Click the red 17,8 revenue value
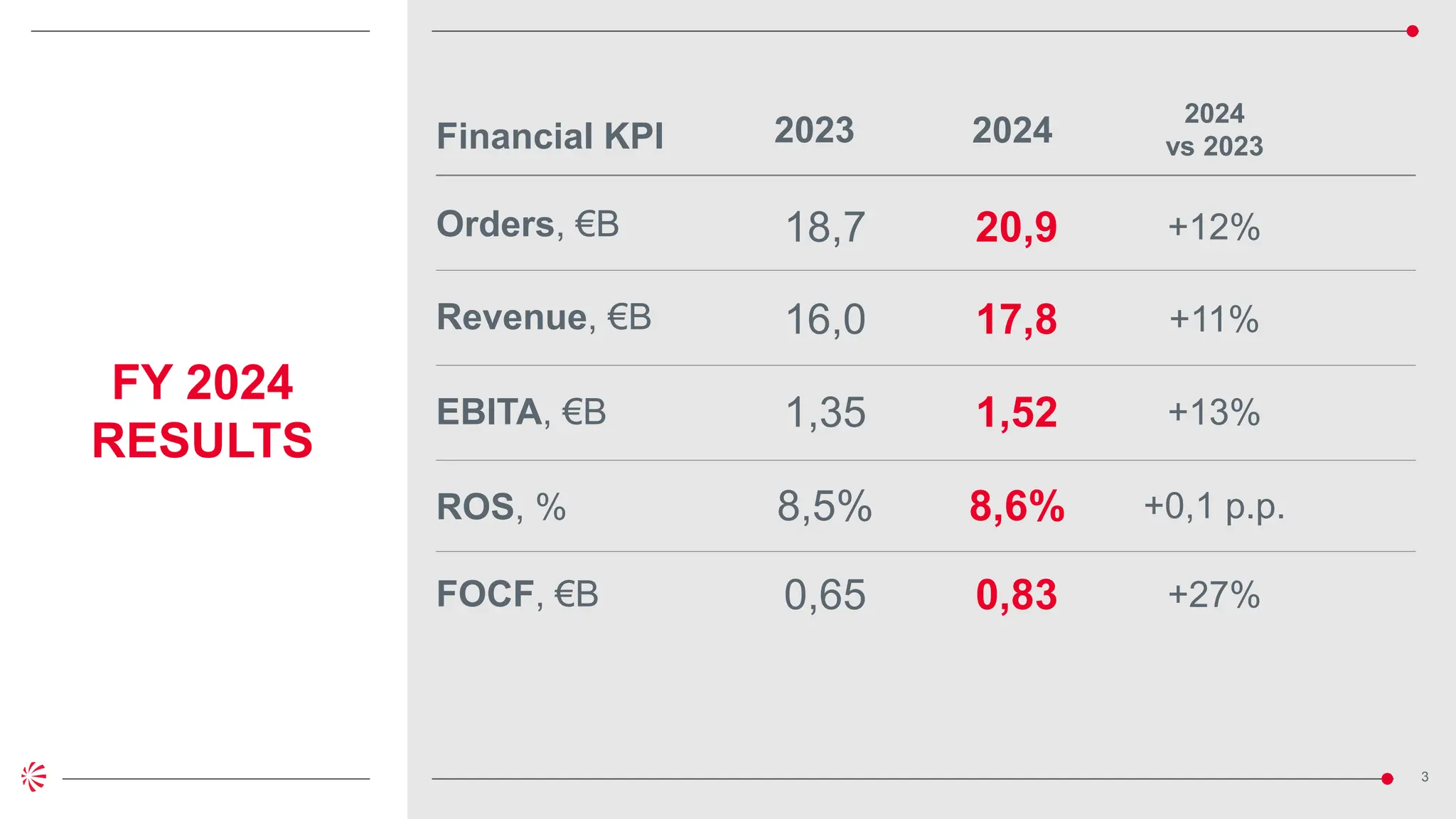1456x819 pixels. [1016, 319]
